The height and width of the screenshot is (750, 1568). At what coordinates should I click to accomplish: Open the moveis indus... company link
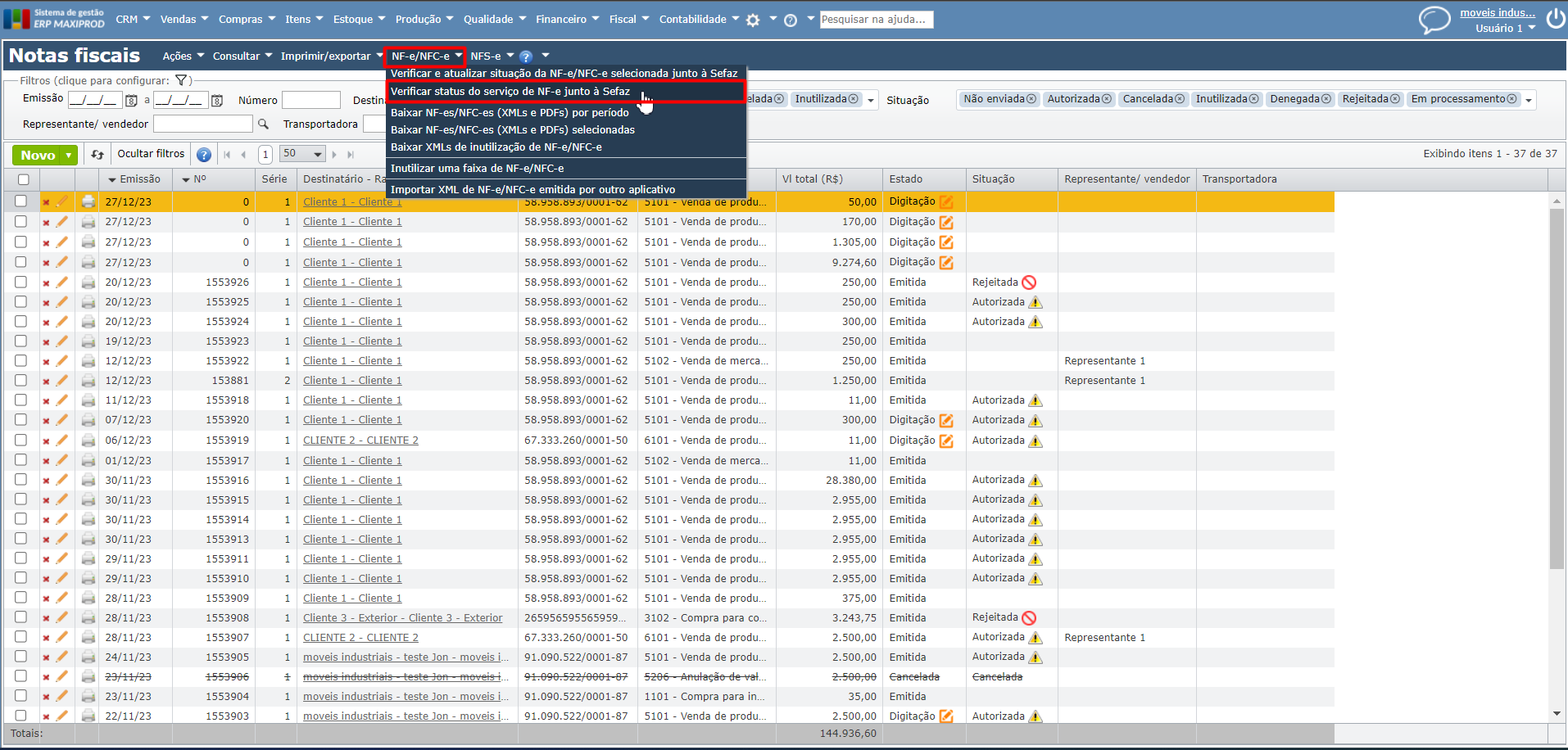pos(1498,12)
